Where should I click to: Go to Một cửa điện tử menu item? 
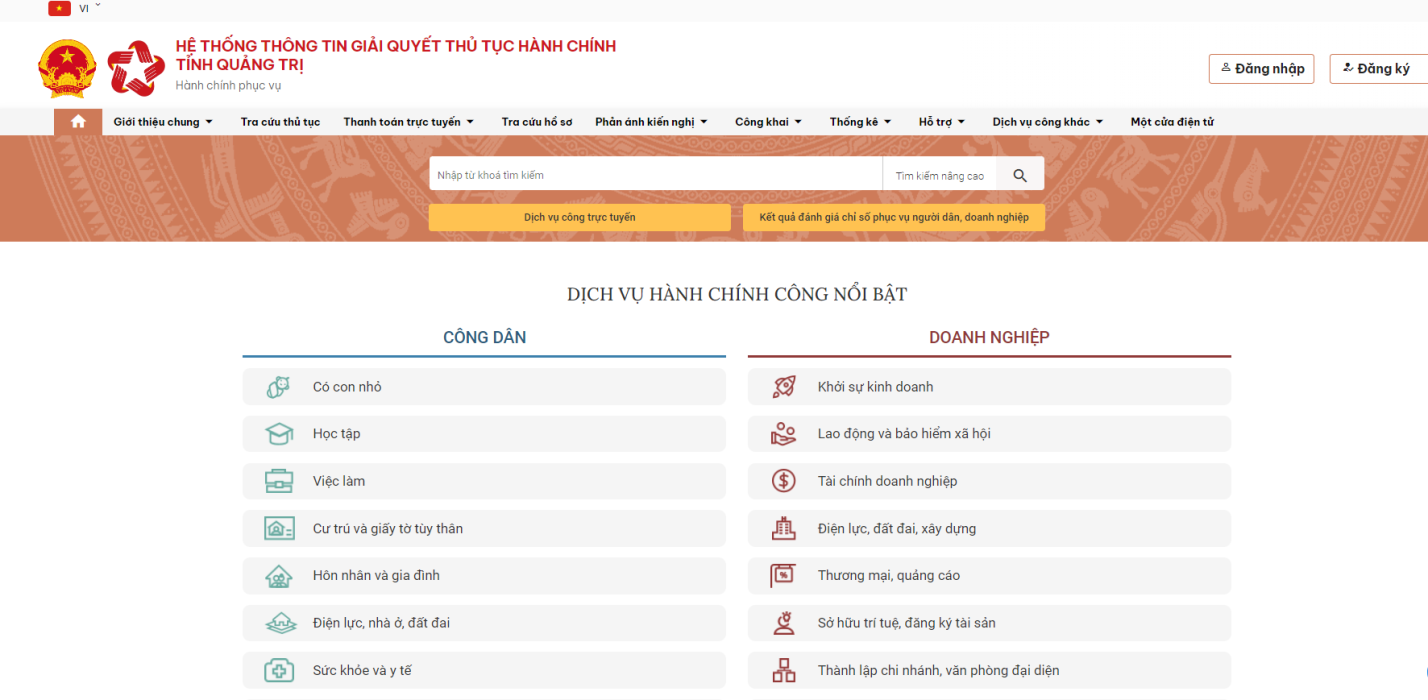point(1172,122)
